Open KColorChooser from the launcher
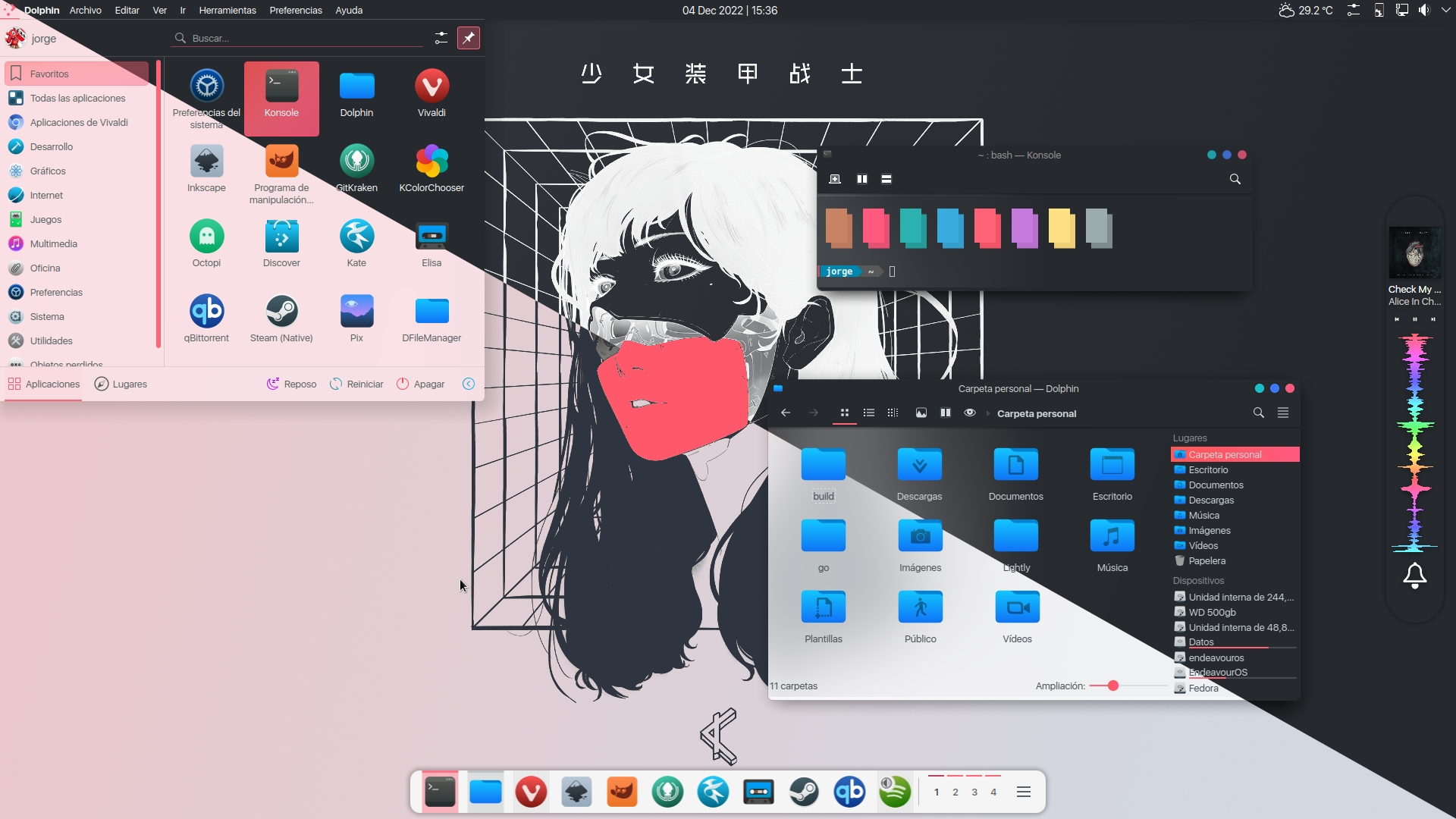 (x=431, y=162)
